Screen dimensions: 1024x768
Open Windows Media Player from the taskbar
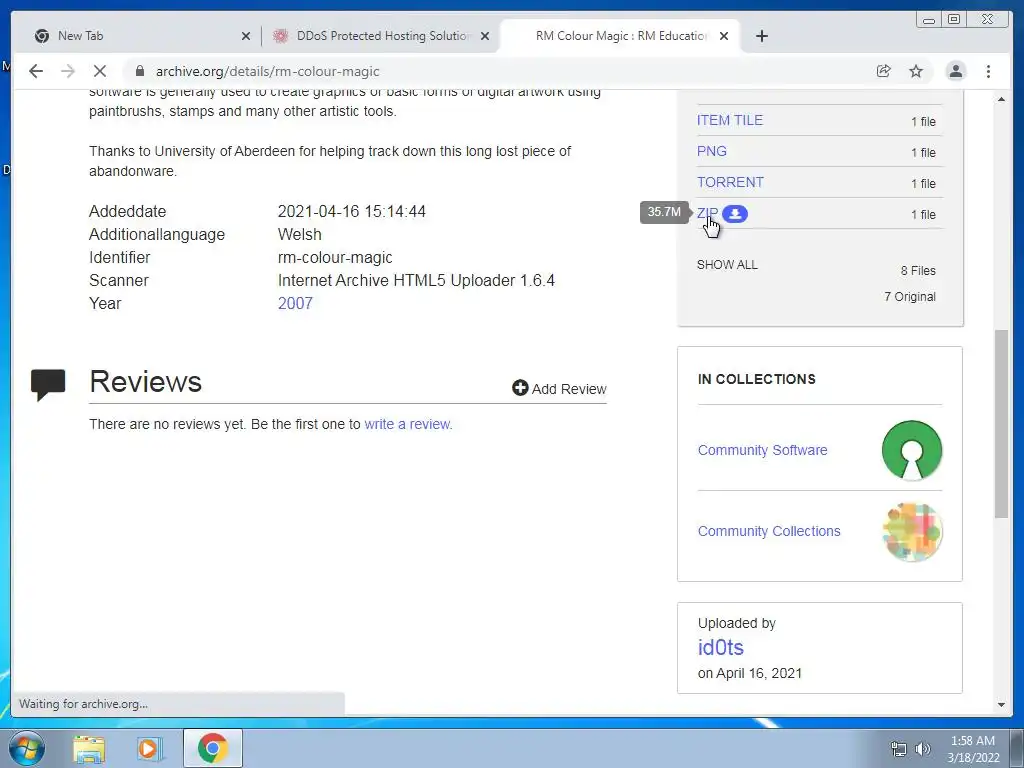tap(149, 749)
